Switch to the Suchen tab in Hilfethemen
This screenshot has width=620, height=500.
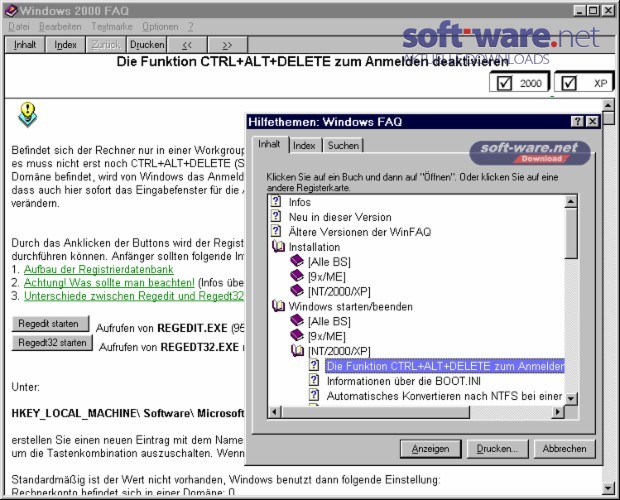point(343,146)
